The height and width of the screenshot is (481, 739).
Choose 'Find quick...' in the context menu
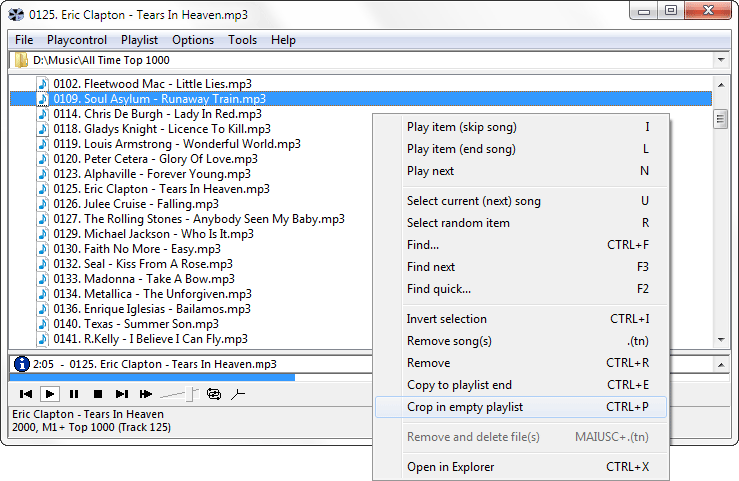[521, 289]
